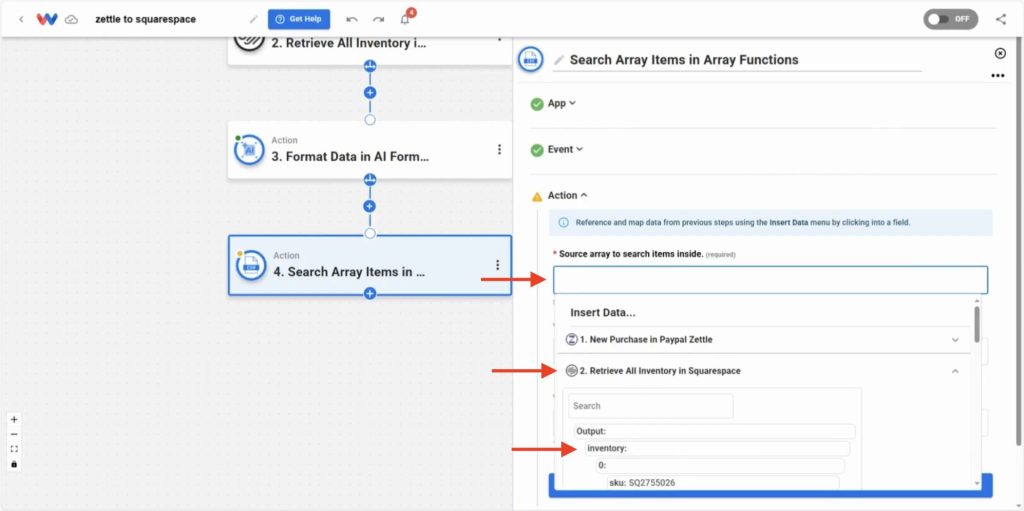1024x511 pixels.
Task: Click the Get Help button
Action: [x=298, y=19]
